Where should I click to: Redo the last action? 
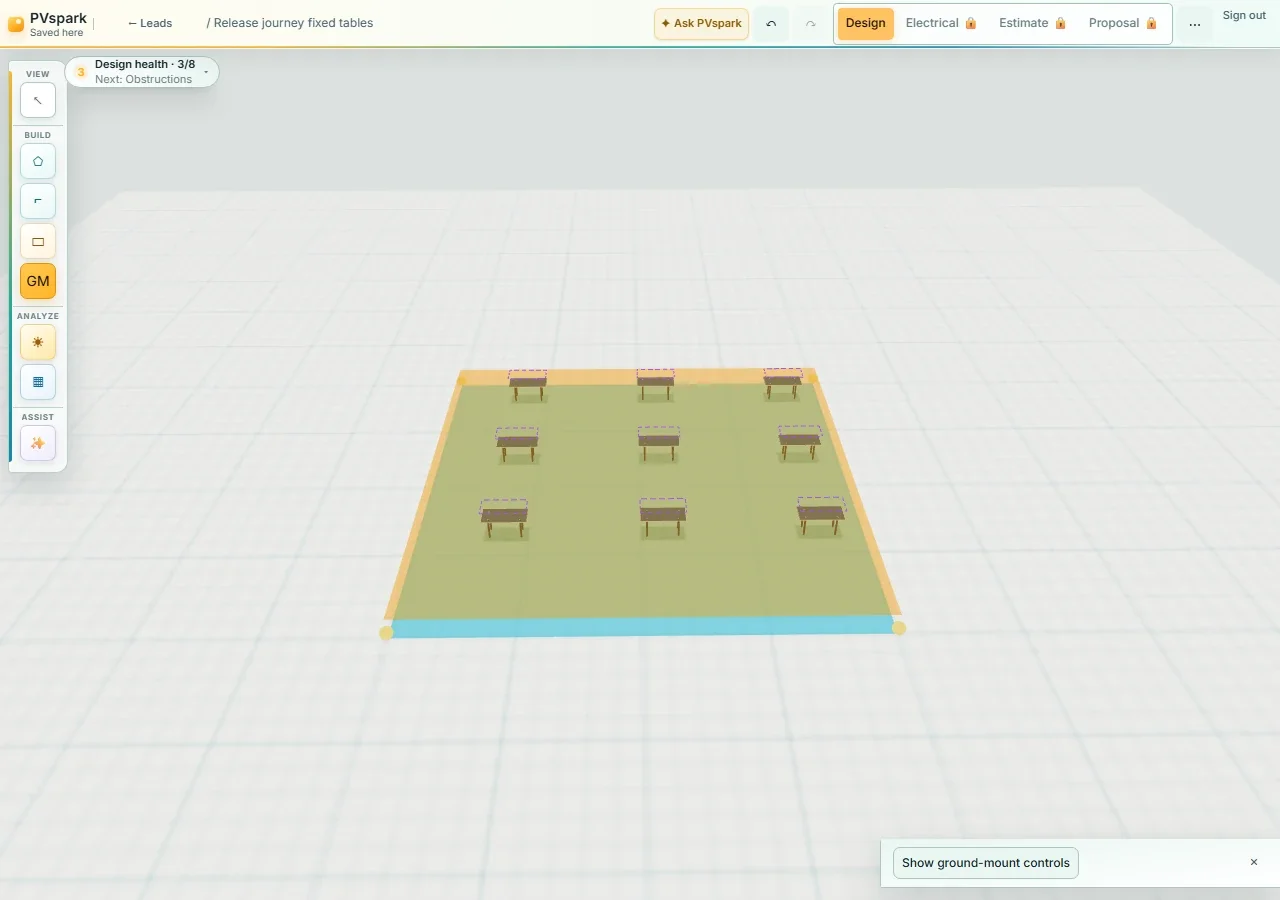click(x=811, y=24)
